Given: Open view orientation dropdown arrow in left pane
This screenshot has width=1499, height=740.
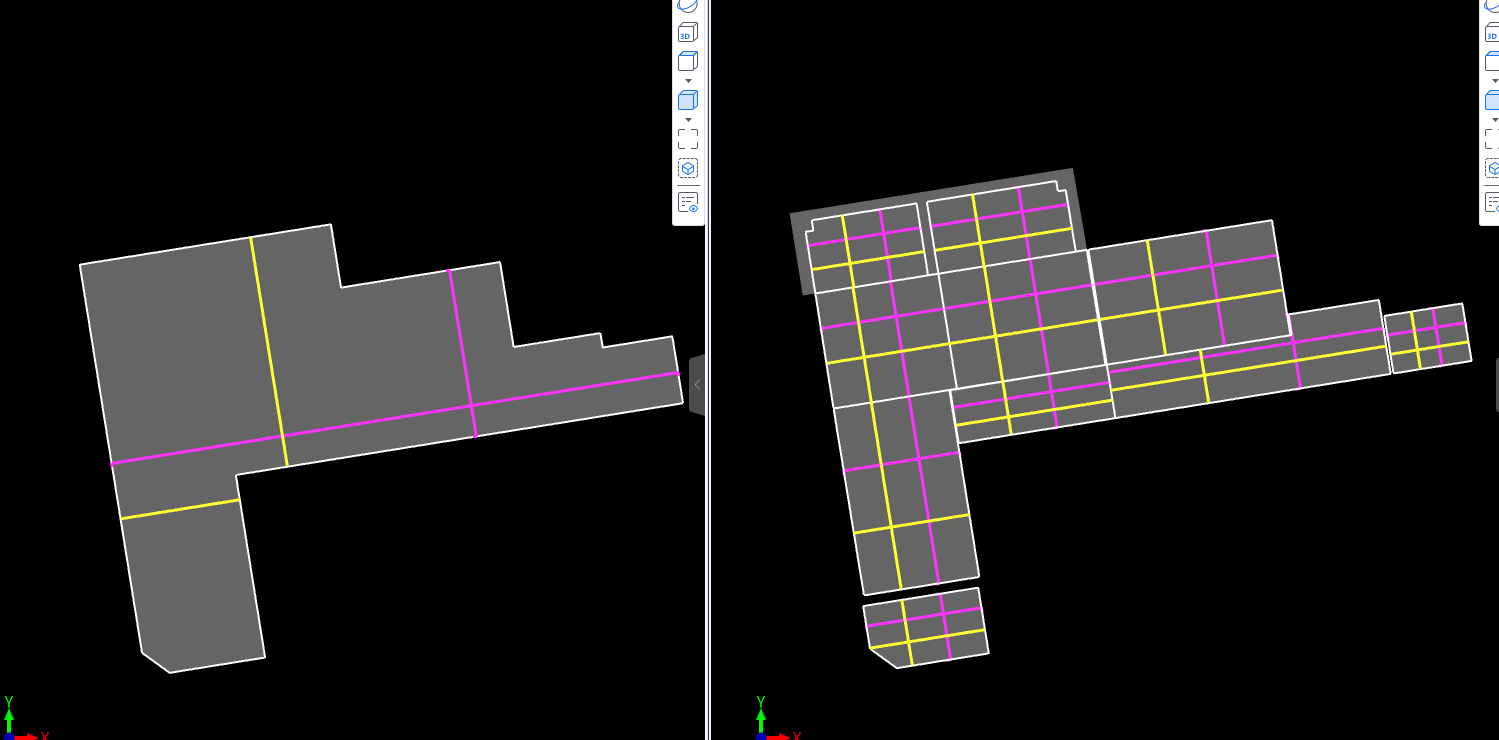Looking at the screenshot, I should (x=687, y=80).
